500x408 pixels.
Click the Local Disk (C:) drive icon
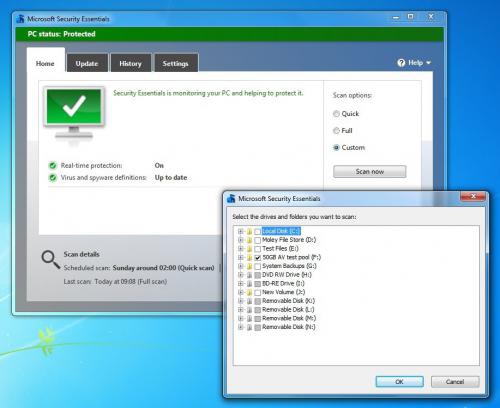click(x=249, y=231)
